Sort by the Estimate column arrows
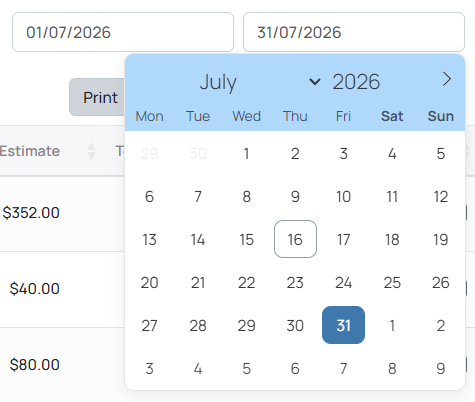Image resolution: width=475 pixels, height=402 pixels. 91,151
